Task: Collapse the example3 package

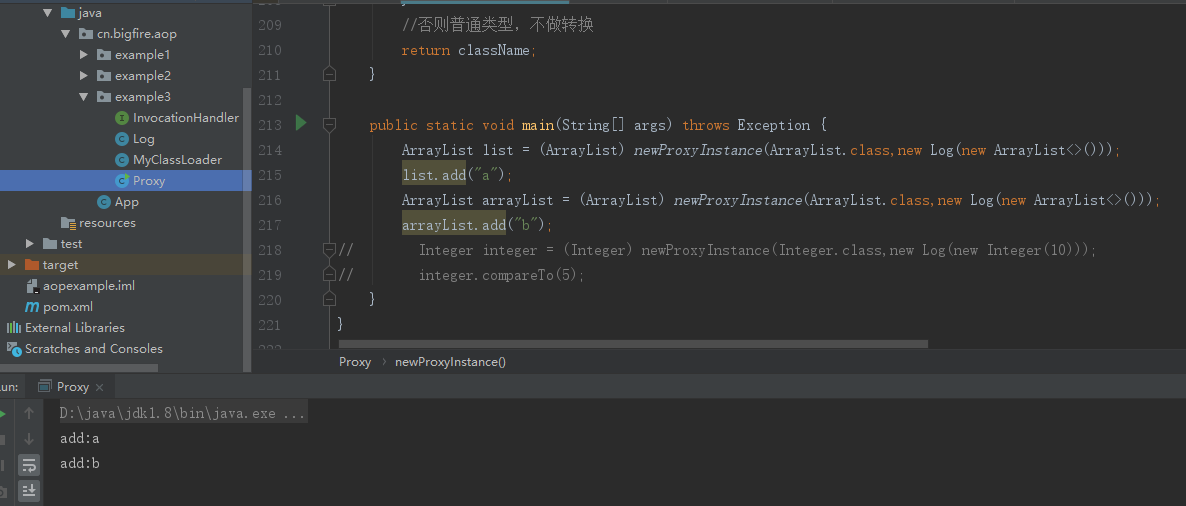Action: point(84,97)
